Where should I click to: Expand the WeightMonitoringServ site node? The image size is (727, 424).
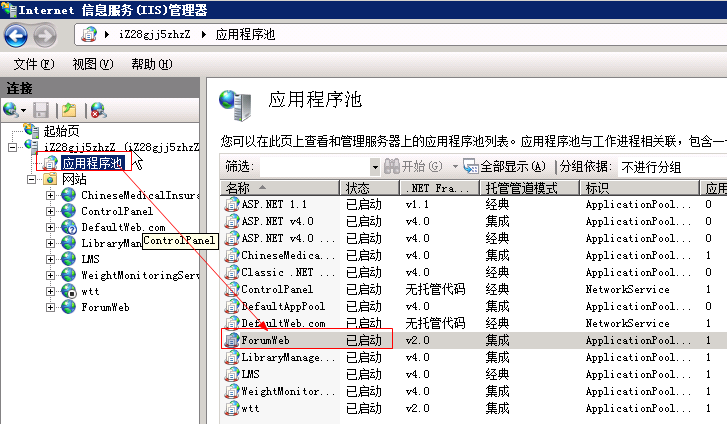coord(50,275)
